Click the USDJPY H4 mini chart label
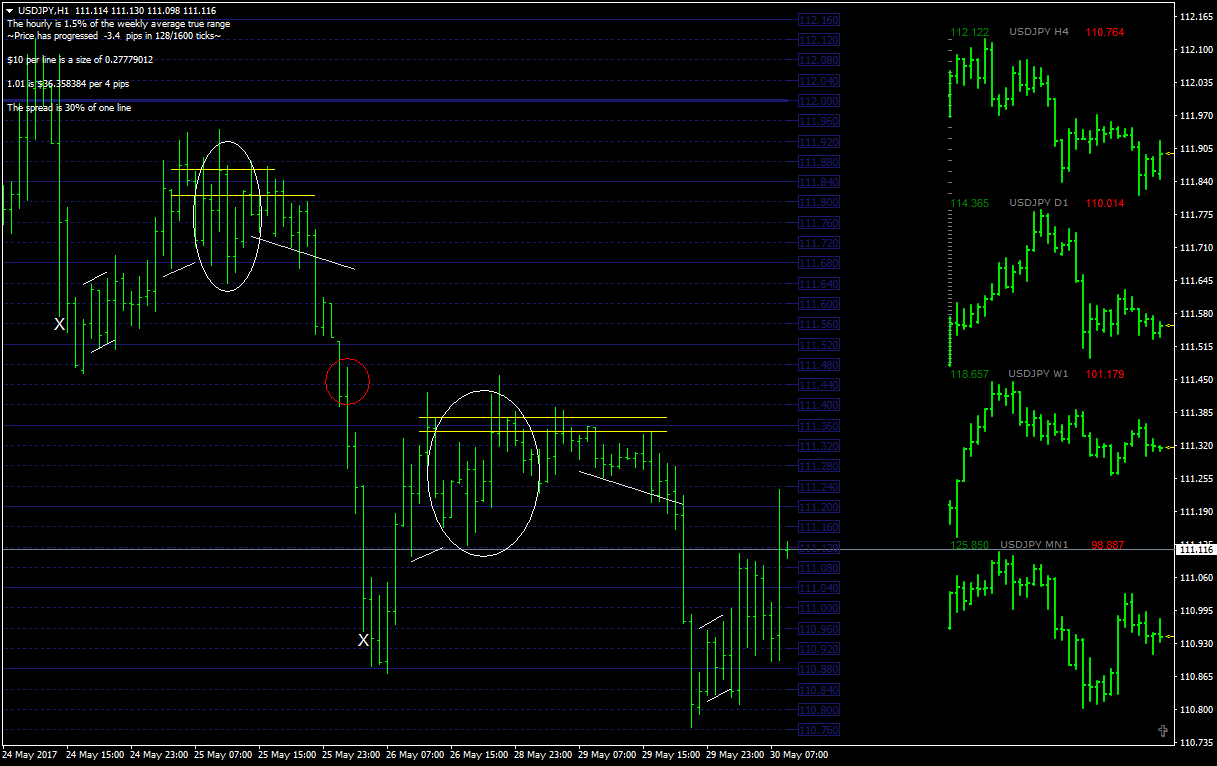 tap(1038, 32)
